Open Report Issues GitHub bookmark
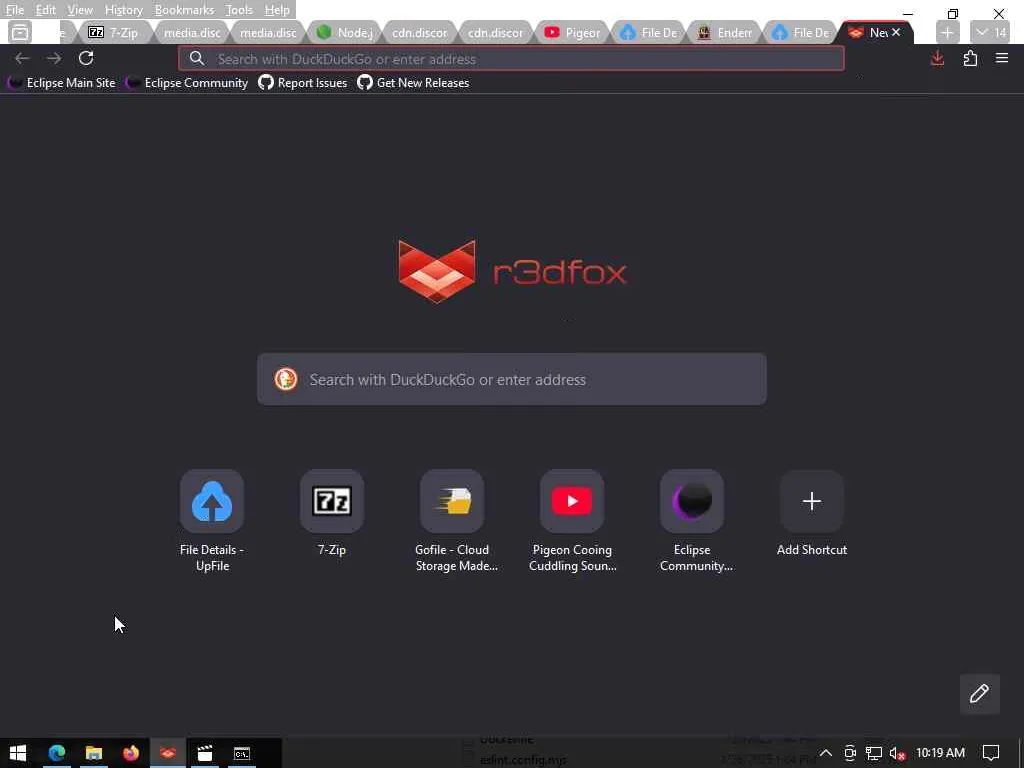 302,83
